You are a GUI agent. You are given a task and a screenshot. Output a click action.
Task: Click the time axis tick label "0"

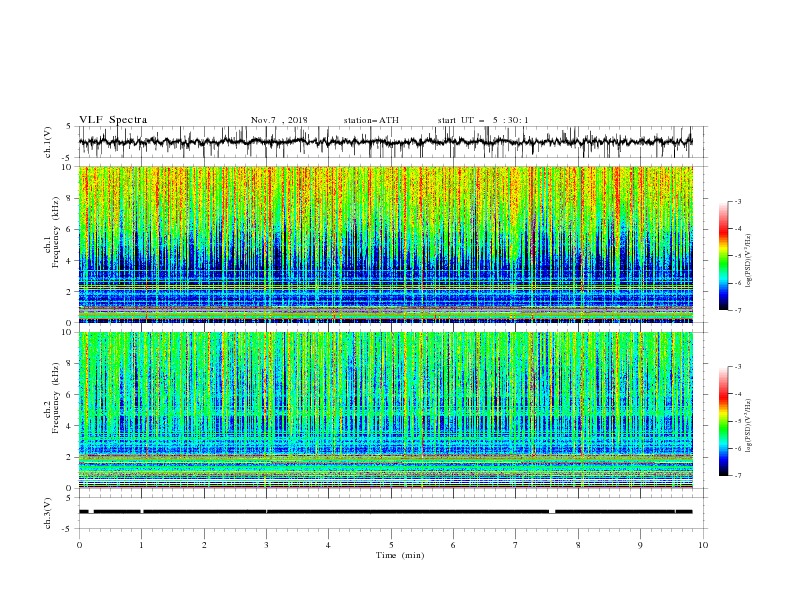[x=79, y=545]
